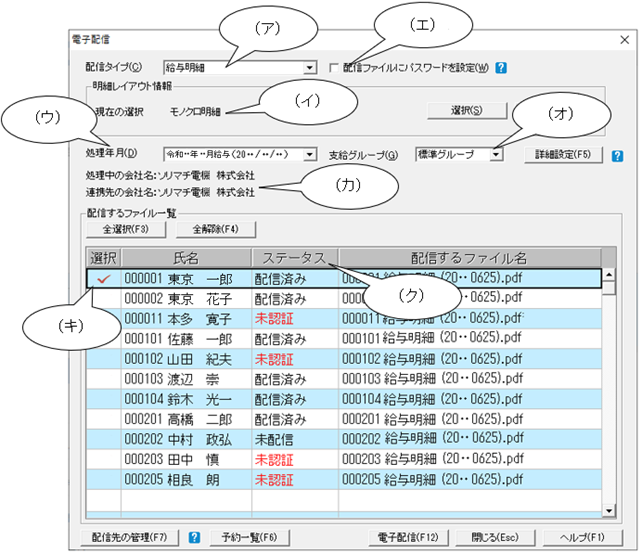Select row 000011 本多 寛子
642x553 pixels.
pos(344,319)
